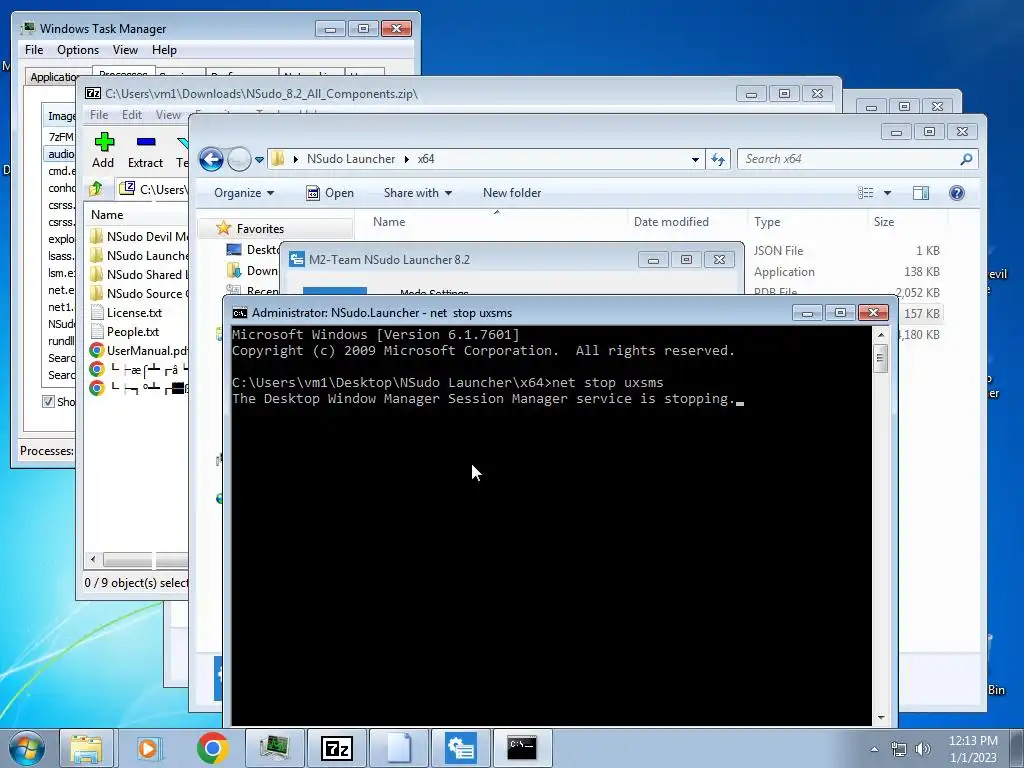The width and height of the screenshot is (1024, 768).
Task: Open the File menu in Task Manager
Action: coord(34,50)
